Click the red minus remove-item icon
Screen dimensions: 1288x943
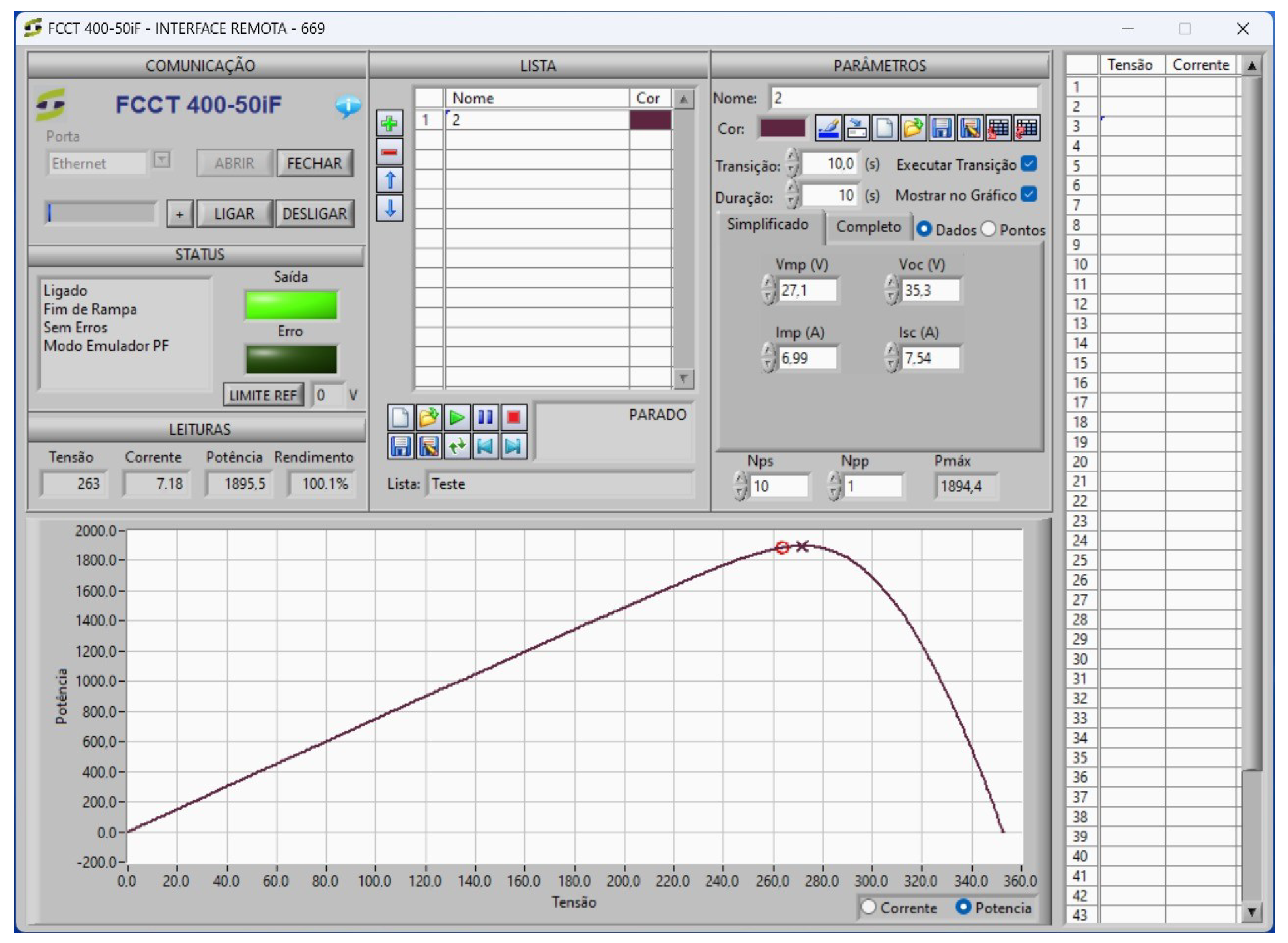pyautogui.click(x=389, y=152)
